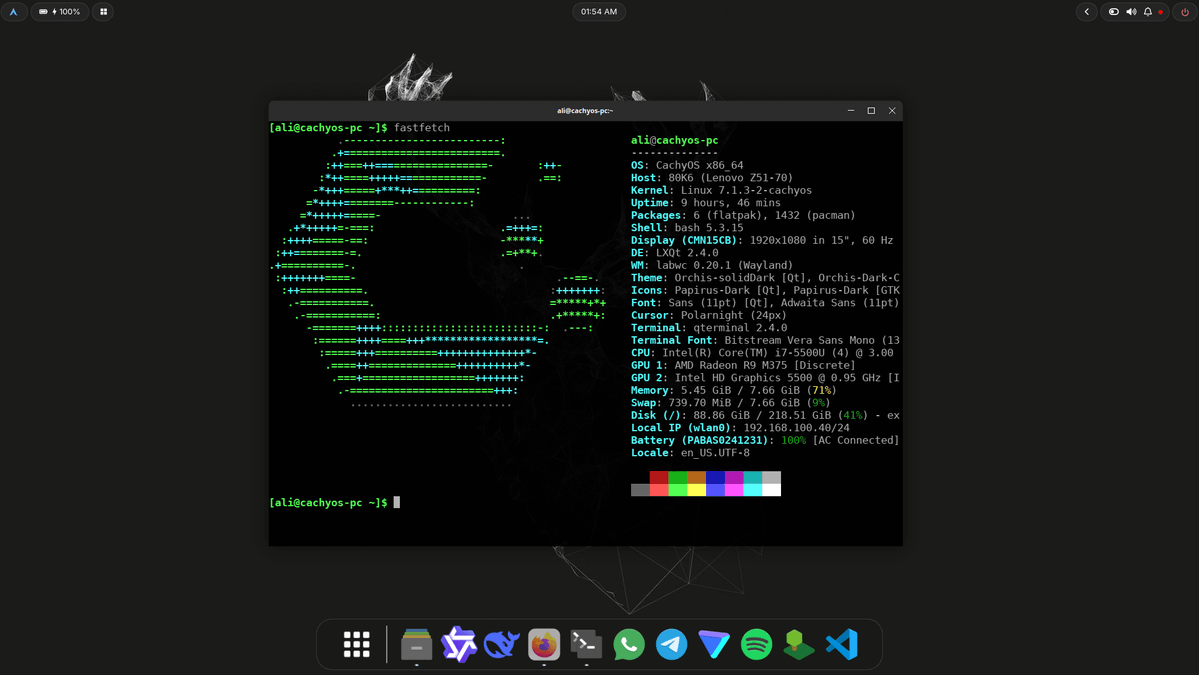The height and width of the screenshot is (675, 1199).
Task: Minimize the qterminal window
Action: (x=851, y=111)
